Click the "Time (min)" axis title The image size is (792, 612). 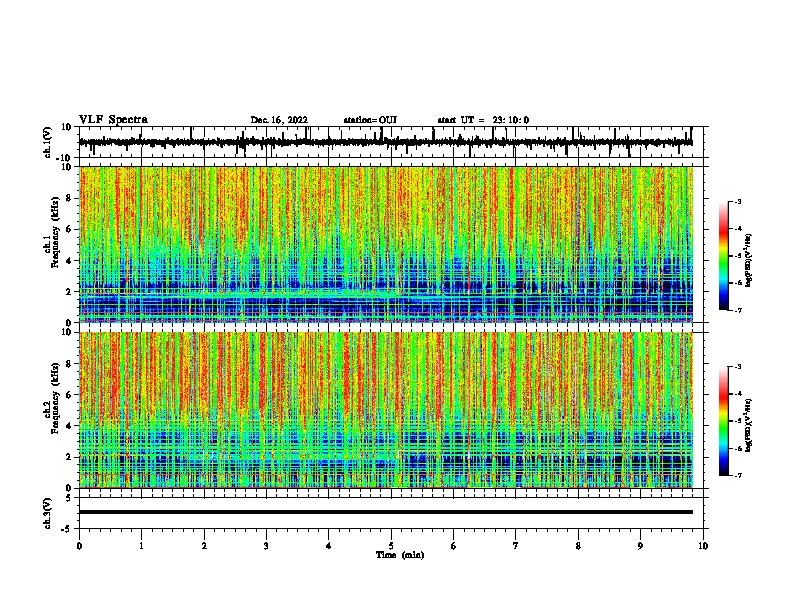click(400, 555)
